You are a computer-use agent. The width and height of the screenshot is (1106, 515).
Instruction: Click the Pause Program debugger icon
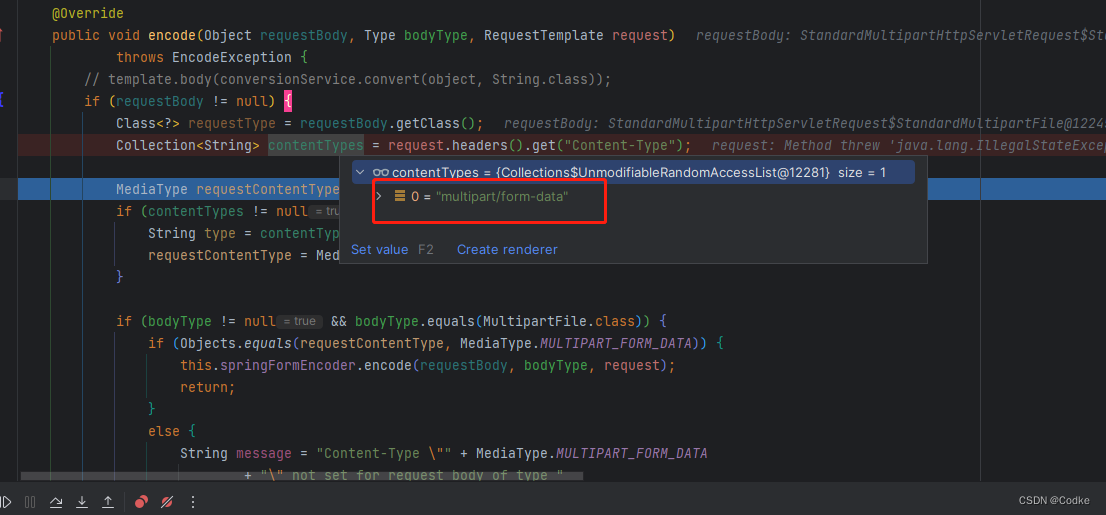(30, 502)
